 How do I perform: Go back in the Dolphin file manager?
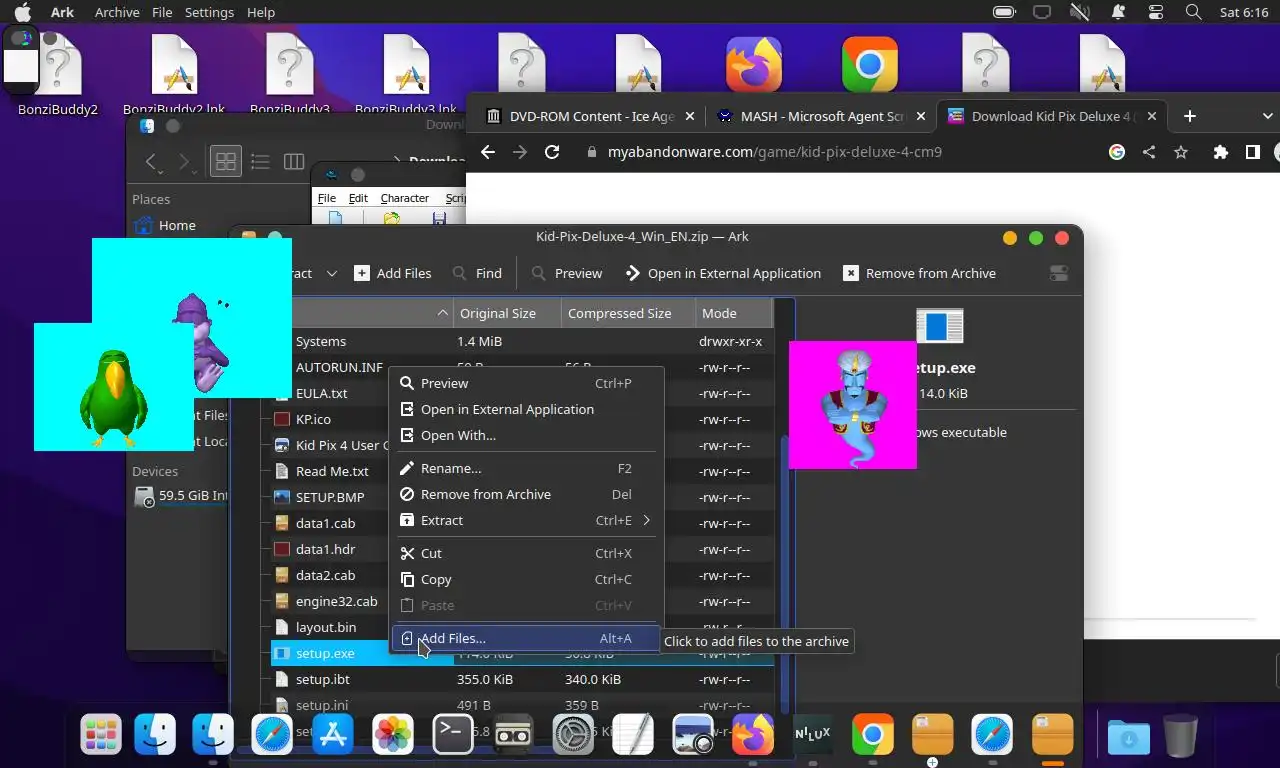click(x=151, y=161)
